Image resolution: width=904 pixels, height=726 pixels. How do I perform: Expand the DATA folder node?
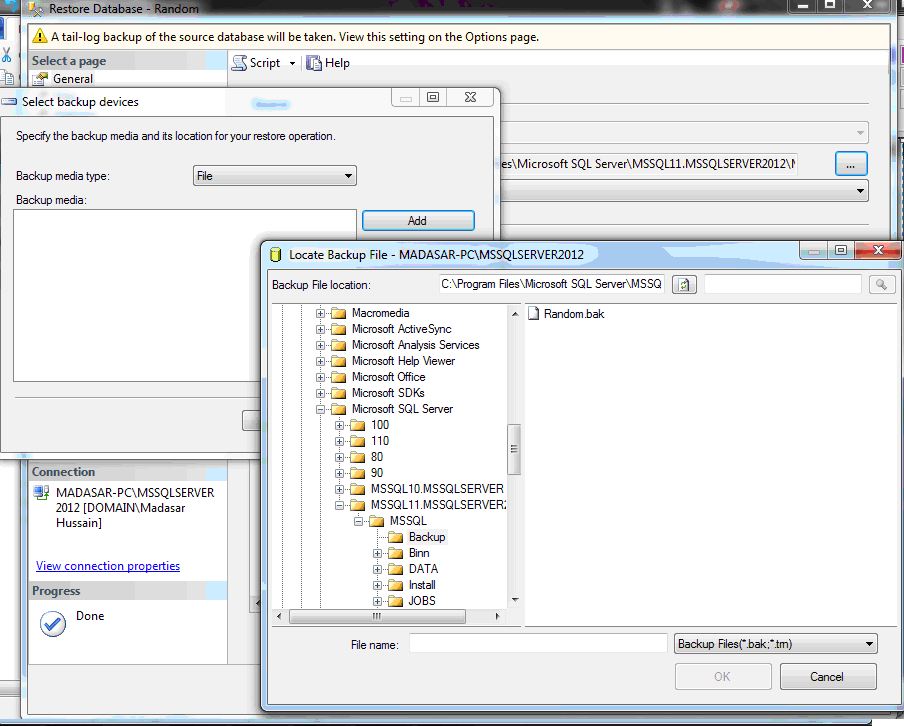coord(378,569)
